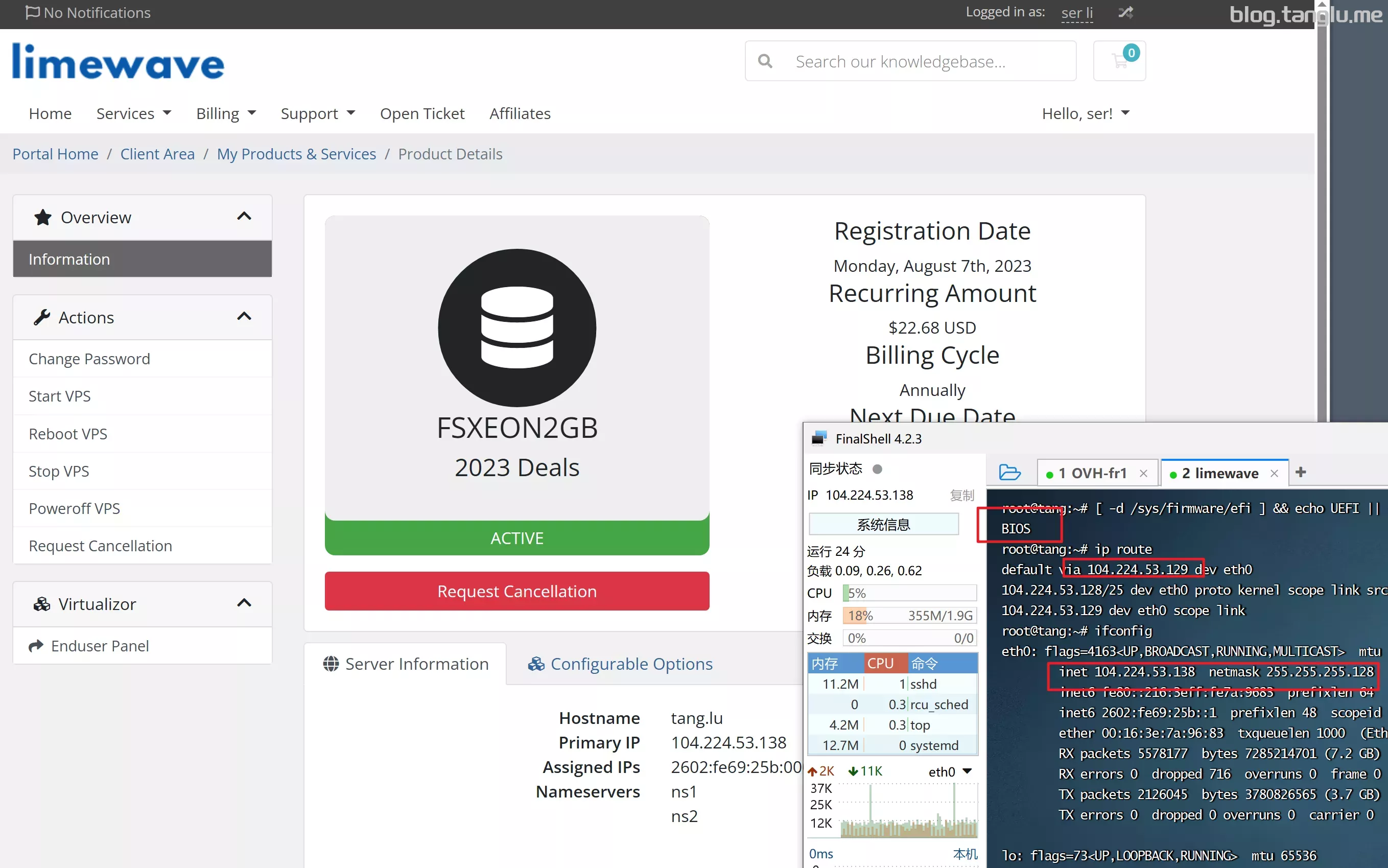The width and height of the screenshot is (1388, 868).
Task: Open the shopping cart icon
Action: click(1119, 61)
